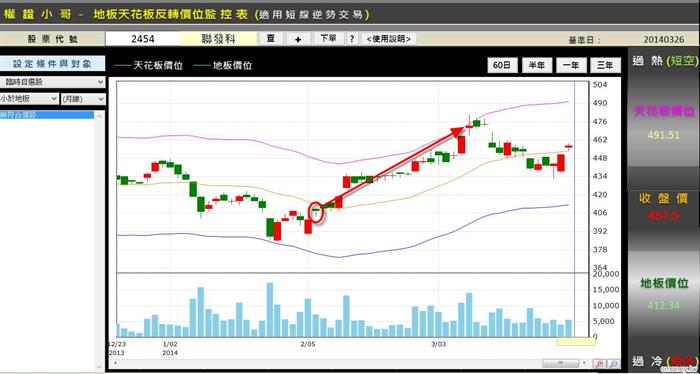Click the list scrollbar down arrow
This screenshot has width=700, height=374.
point(99,367)
